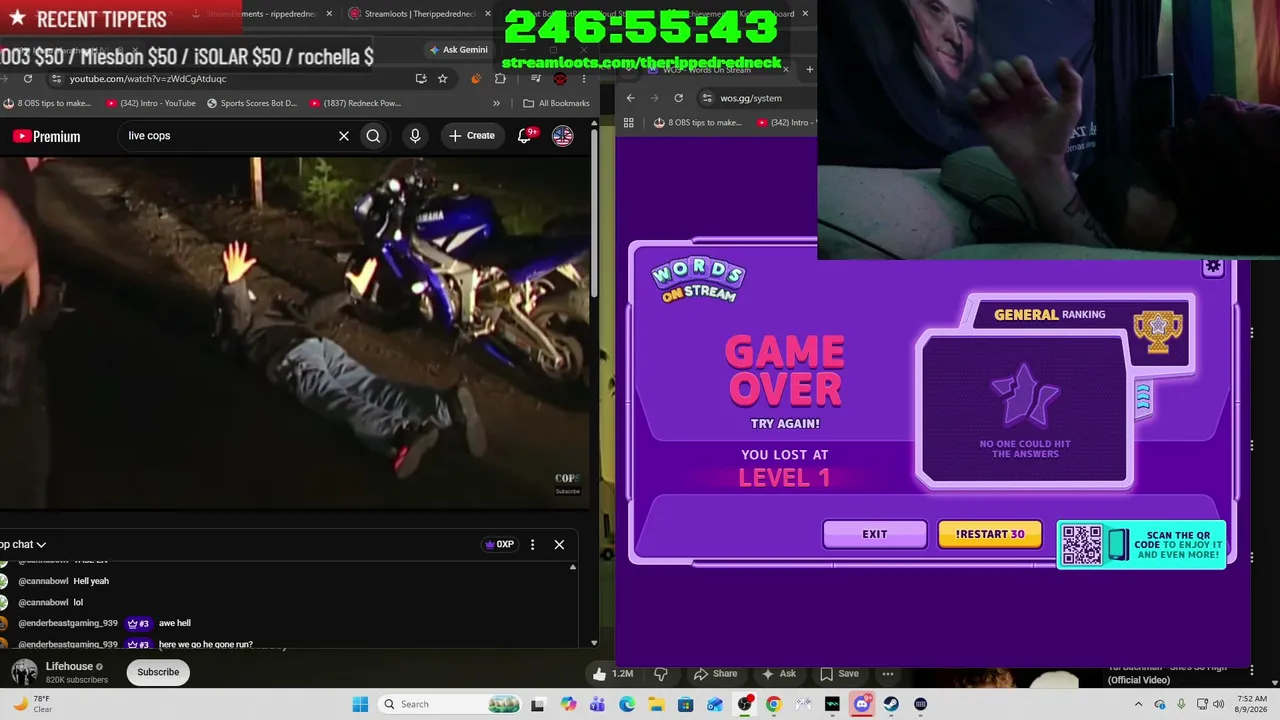
Task: Click the Windows taskbar Search box
Action: (449, 704)
